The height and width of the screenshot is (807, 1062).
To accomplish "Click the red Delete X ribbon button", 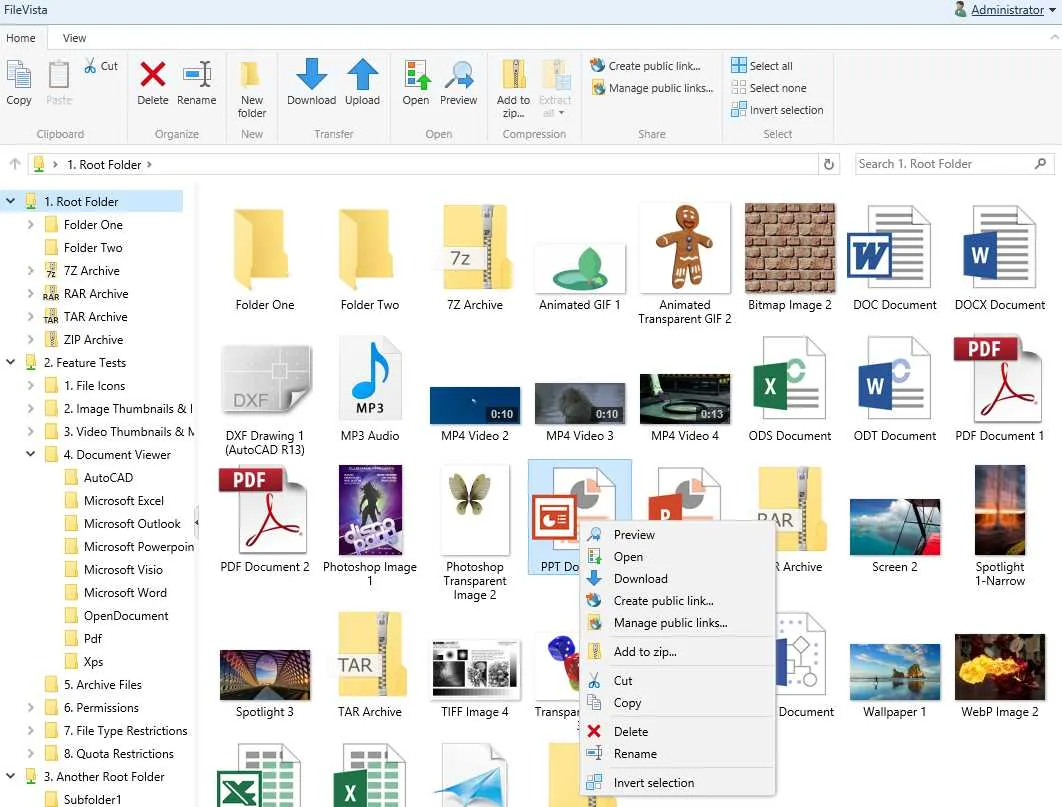I will (152, 82).
